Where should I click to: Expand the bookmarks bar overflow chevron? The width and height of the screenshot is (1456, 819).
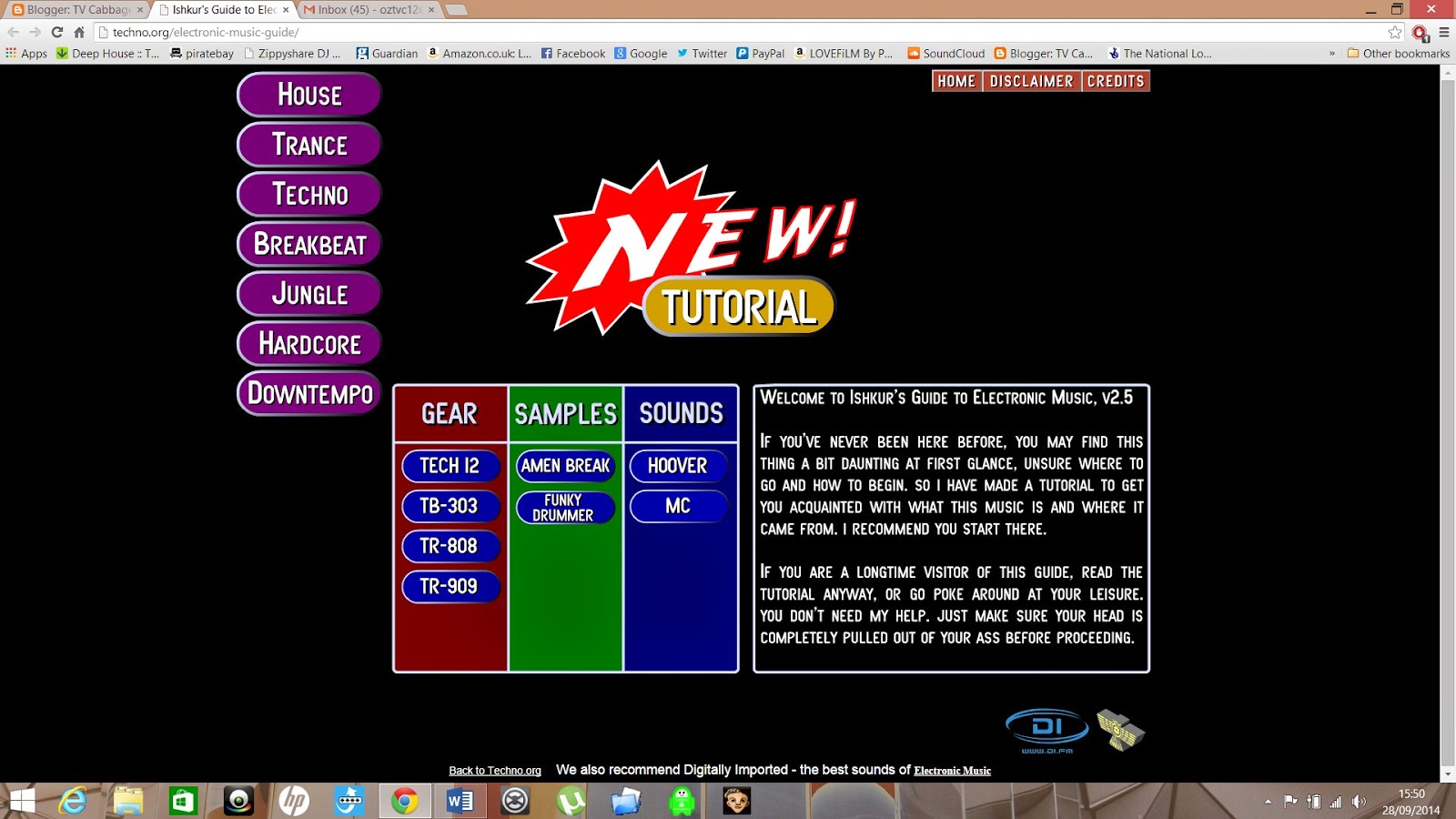tap(1332, 54)
